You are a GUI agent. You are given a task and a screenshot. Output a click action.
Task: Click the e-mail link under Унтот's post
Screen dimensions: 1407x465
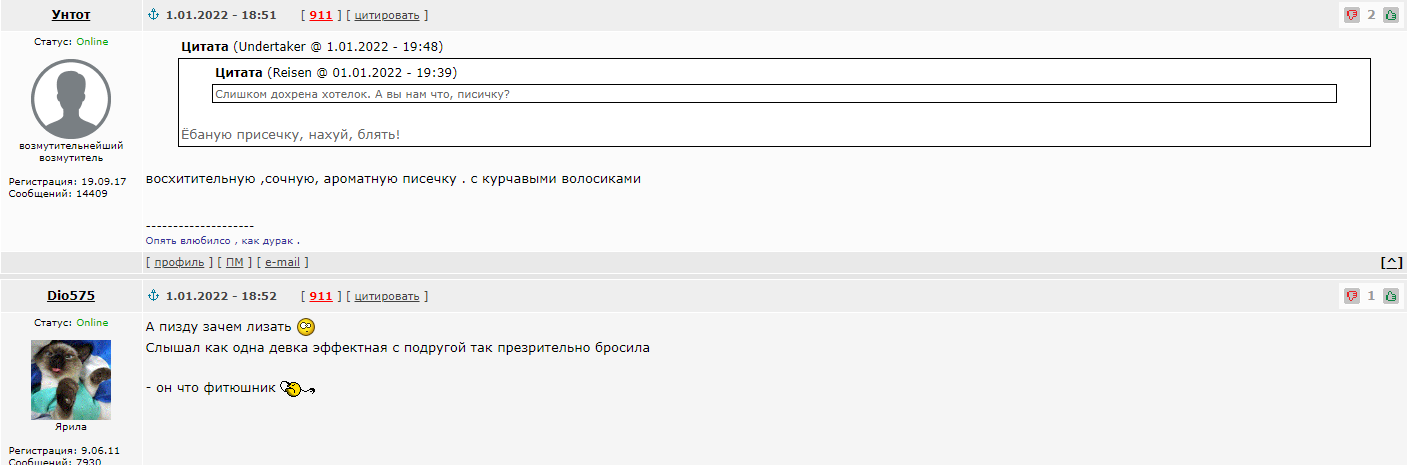coord(282,262)
